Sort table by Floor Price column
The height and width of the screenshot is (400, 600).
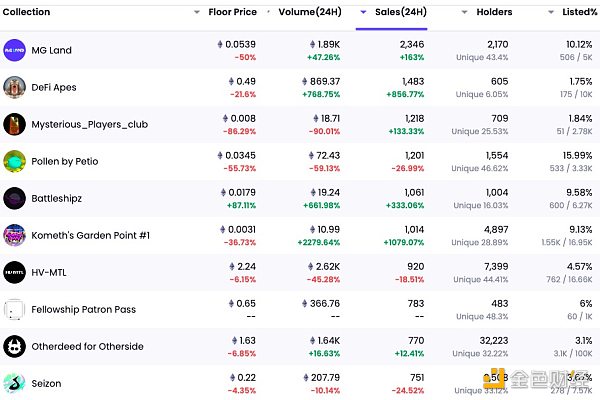[x=232, y=12]
